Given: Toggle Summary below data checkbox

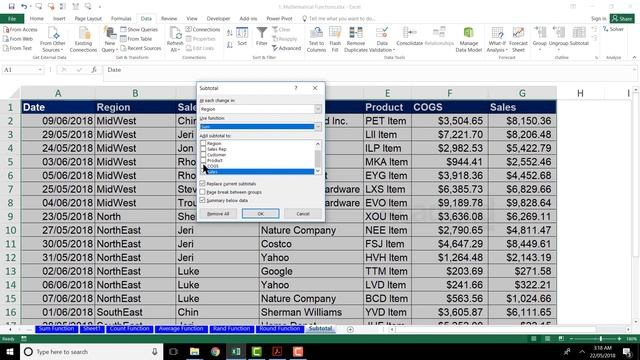Looking at the screenshot, I should (202, 200).
